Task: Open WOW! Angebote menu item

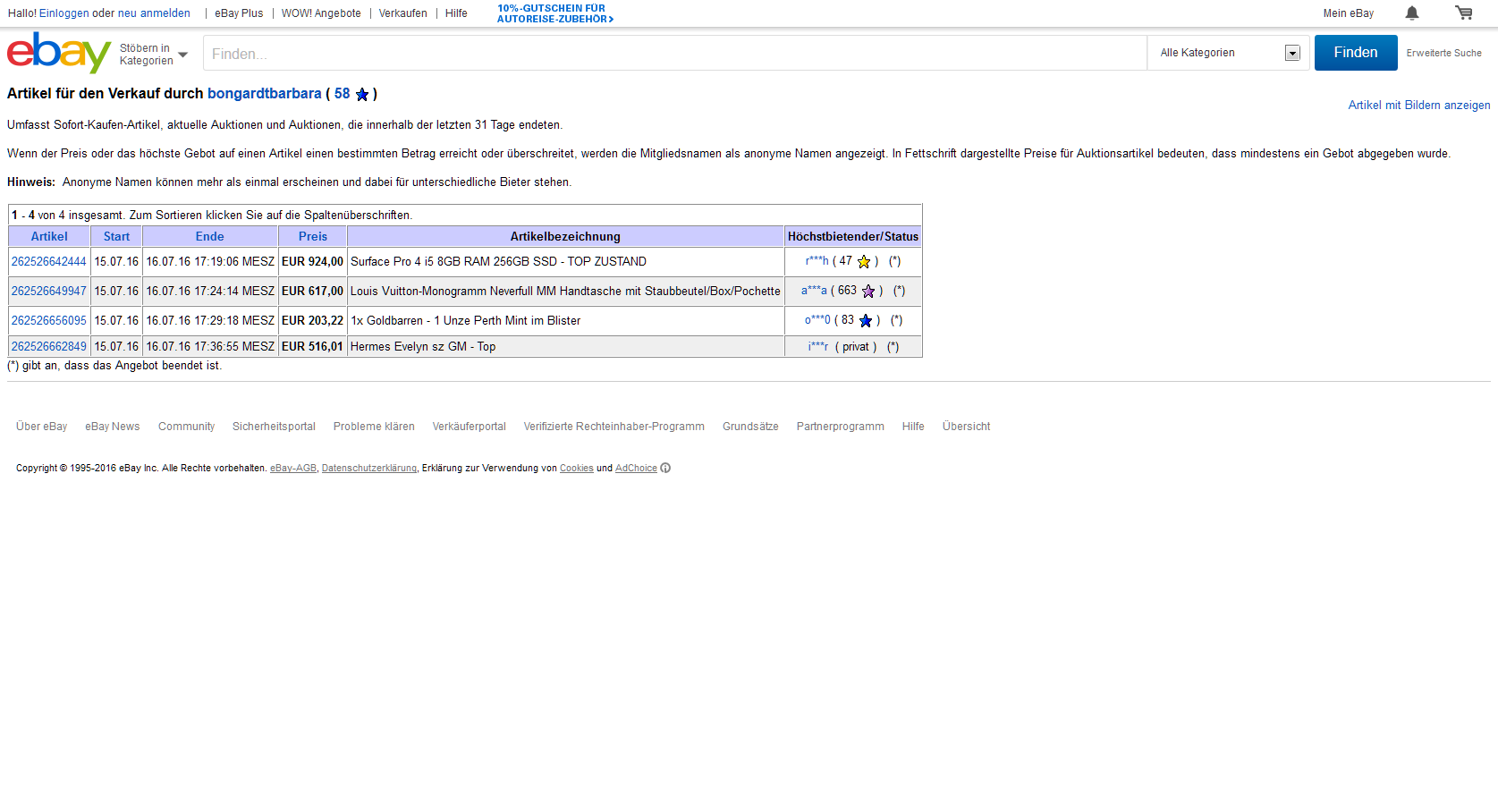Action: [321, 13]
